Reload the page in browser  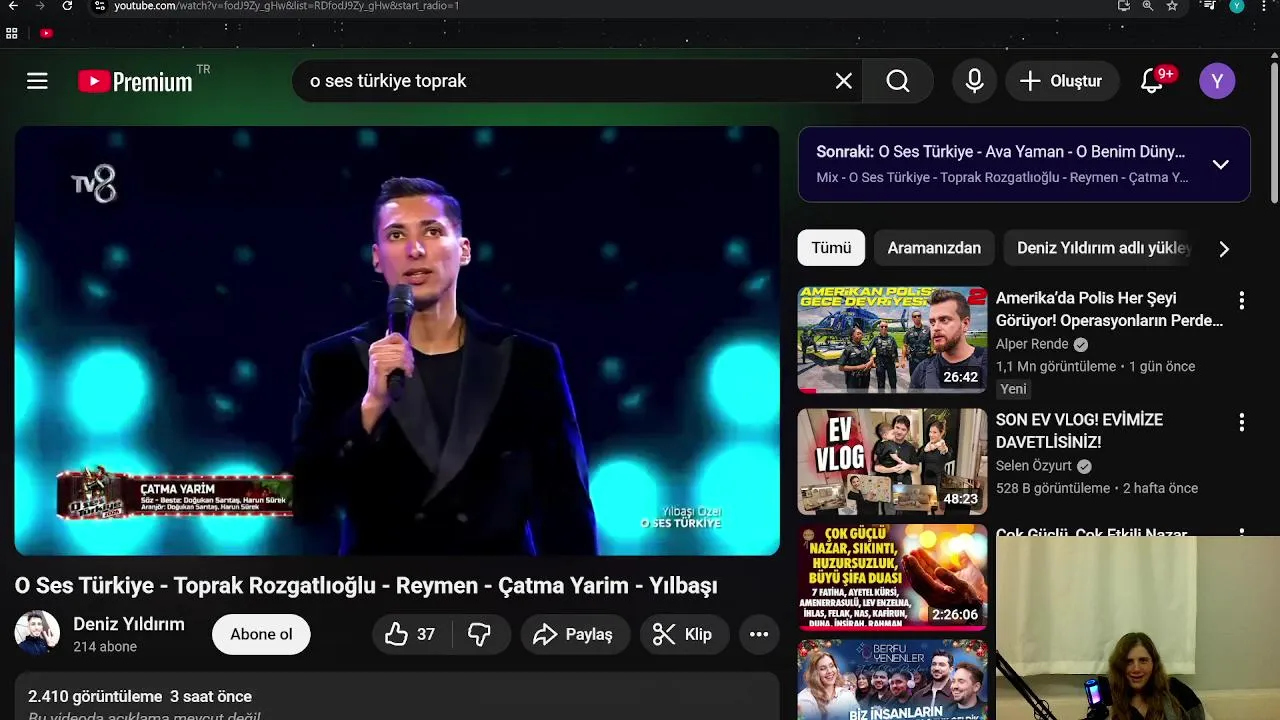click(x=67, y=6)
